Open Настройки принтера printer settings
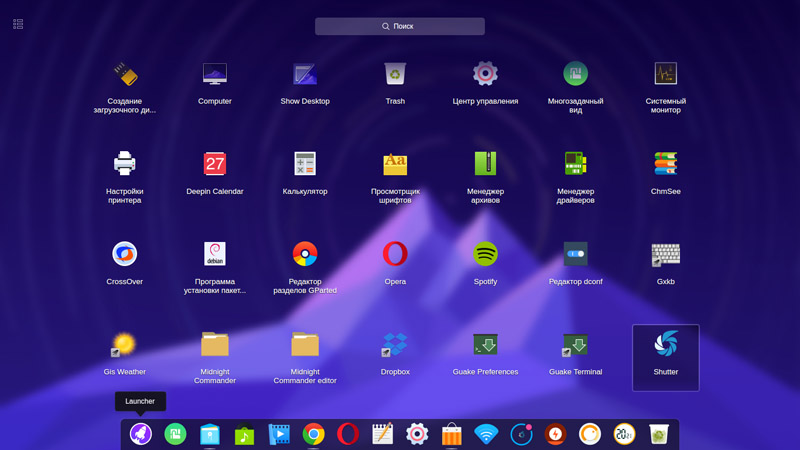The height and width of the screenshot is (450, 800). click(x=124, y=164)
